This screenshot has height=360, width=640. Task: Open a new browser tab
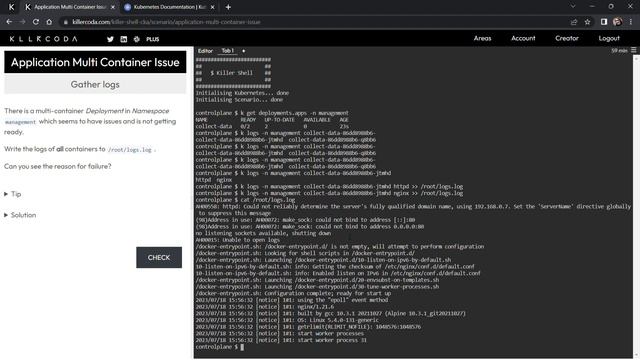click(228, 7)
